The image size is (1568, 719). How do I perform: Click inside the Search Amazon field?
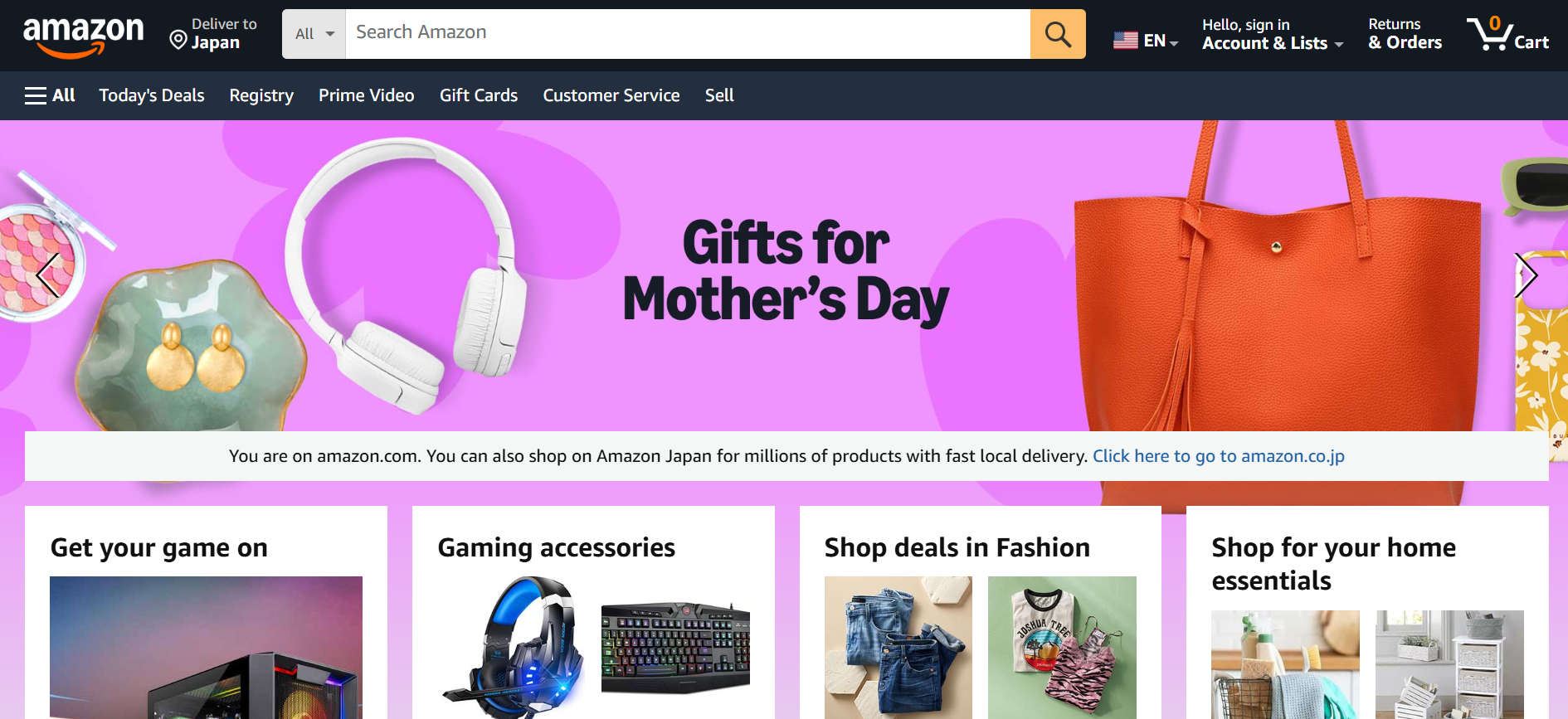(688, 34)
